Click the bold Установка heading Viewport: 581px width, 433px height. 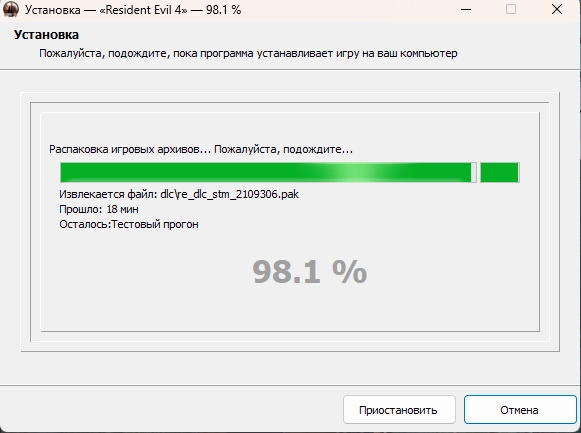tap(46, 34)
